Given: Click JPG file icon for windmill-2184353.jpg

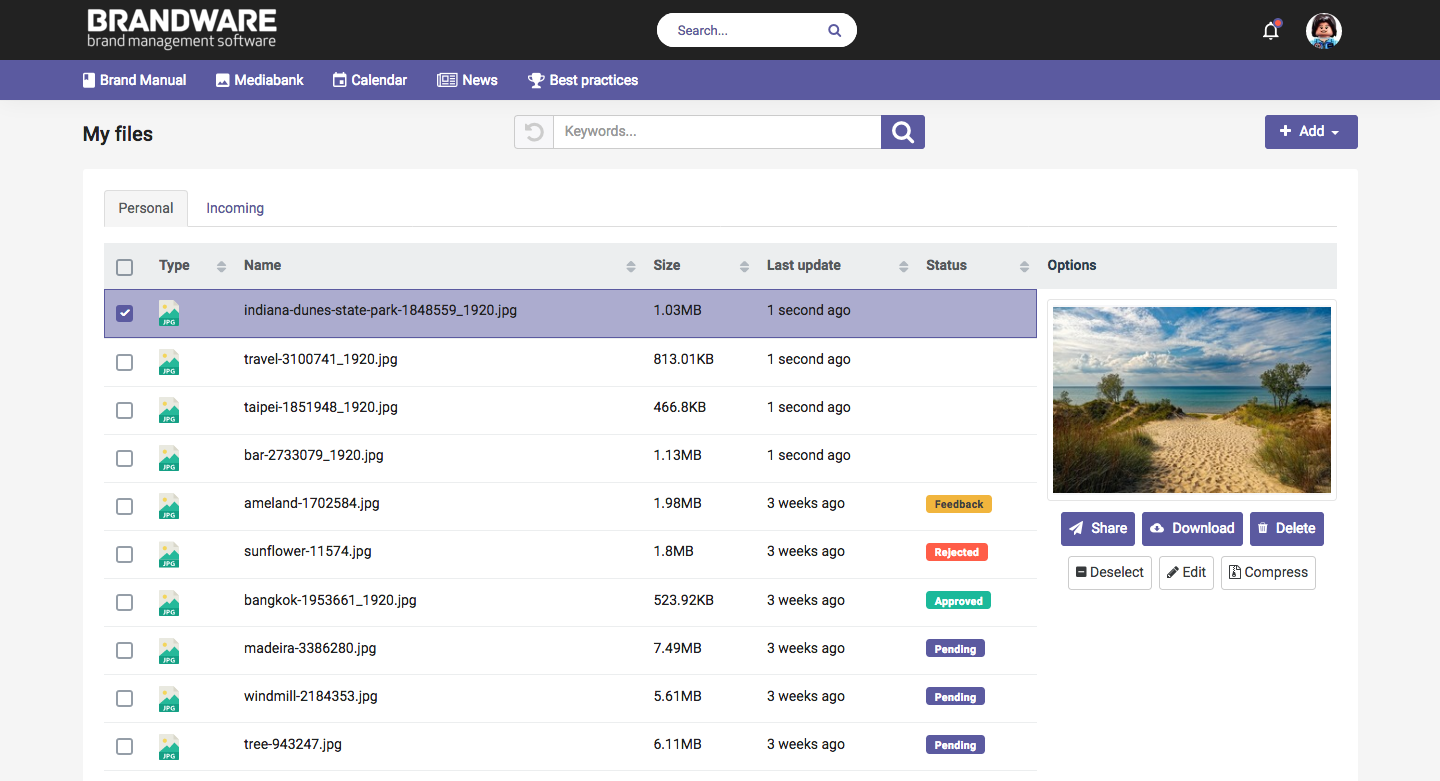Looking at the screenshot, I should [x=169, y=699].
